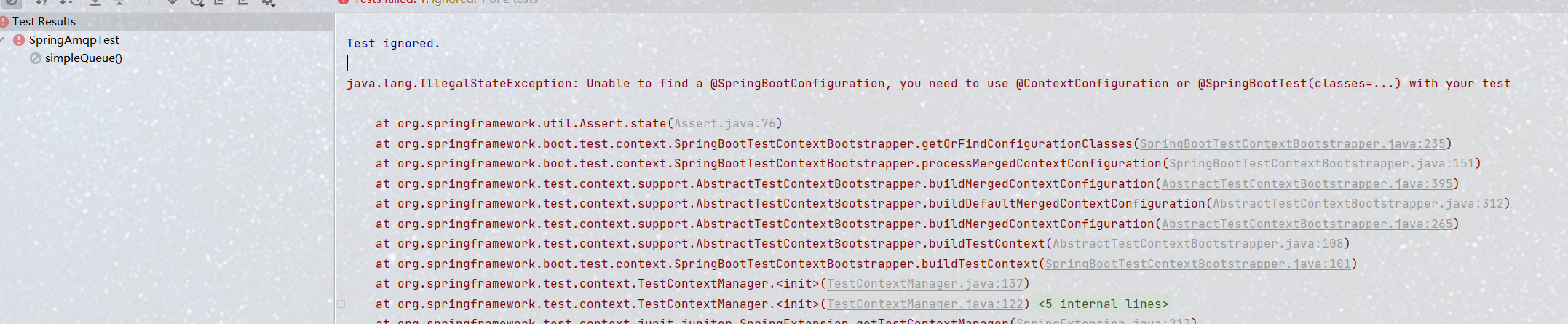Click the export test results icon

(243, 2)
